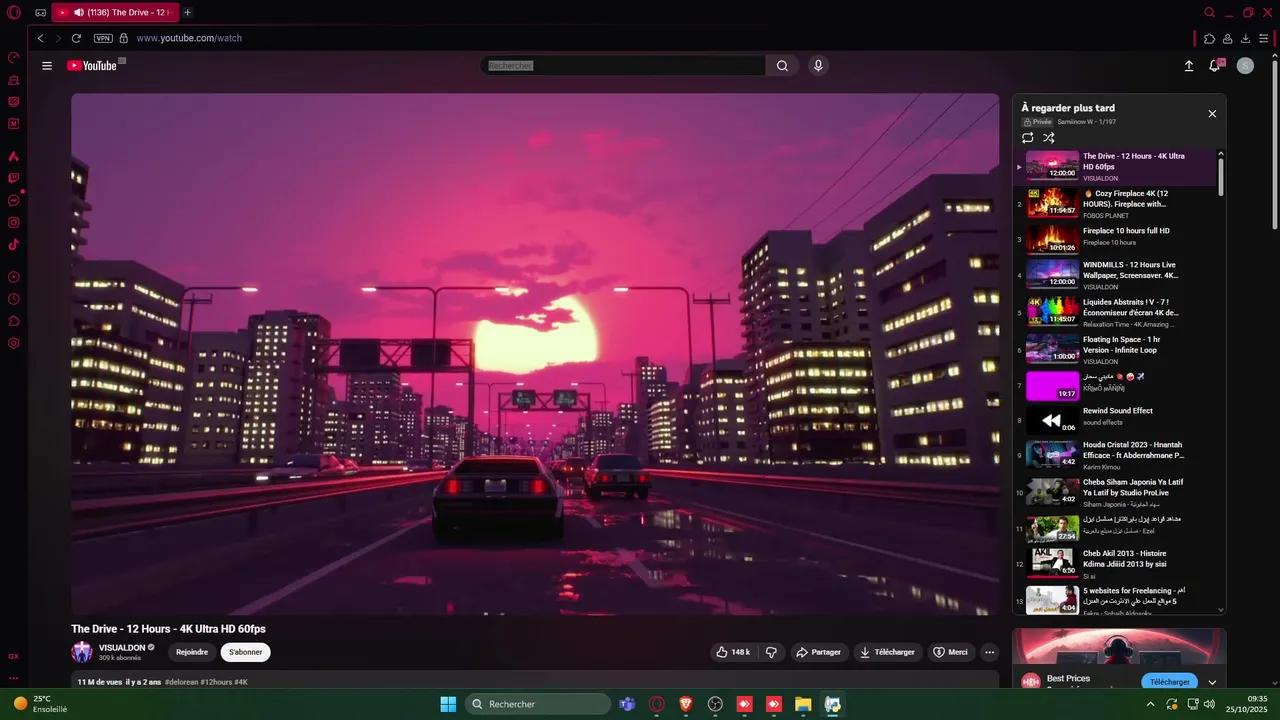Open Opera GX Corner gamepad icon
This screenshot has width=1280, height=720.
tap(40, 13)
